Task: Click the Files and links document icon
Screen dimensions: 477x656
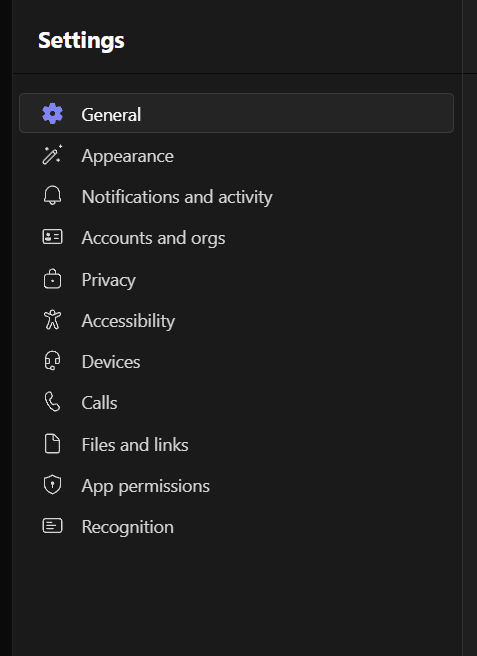Action: coord(52,443)
